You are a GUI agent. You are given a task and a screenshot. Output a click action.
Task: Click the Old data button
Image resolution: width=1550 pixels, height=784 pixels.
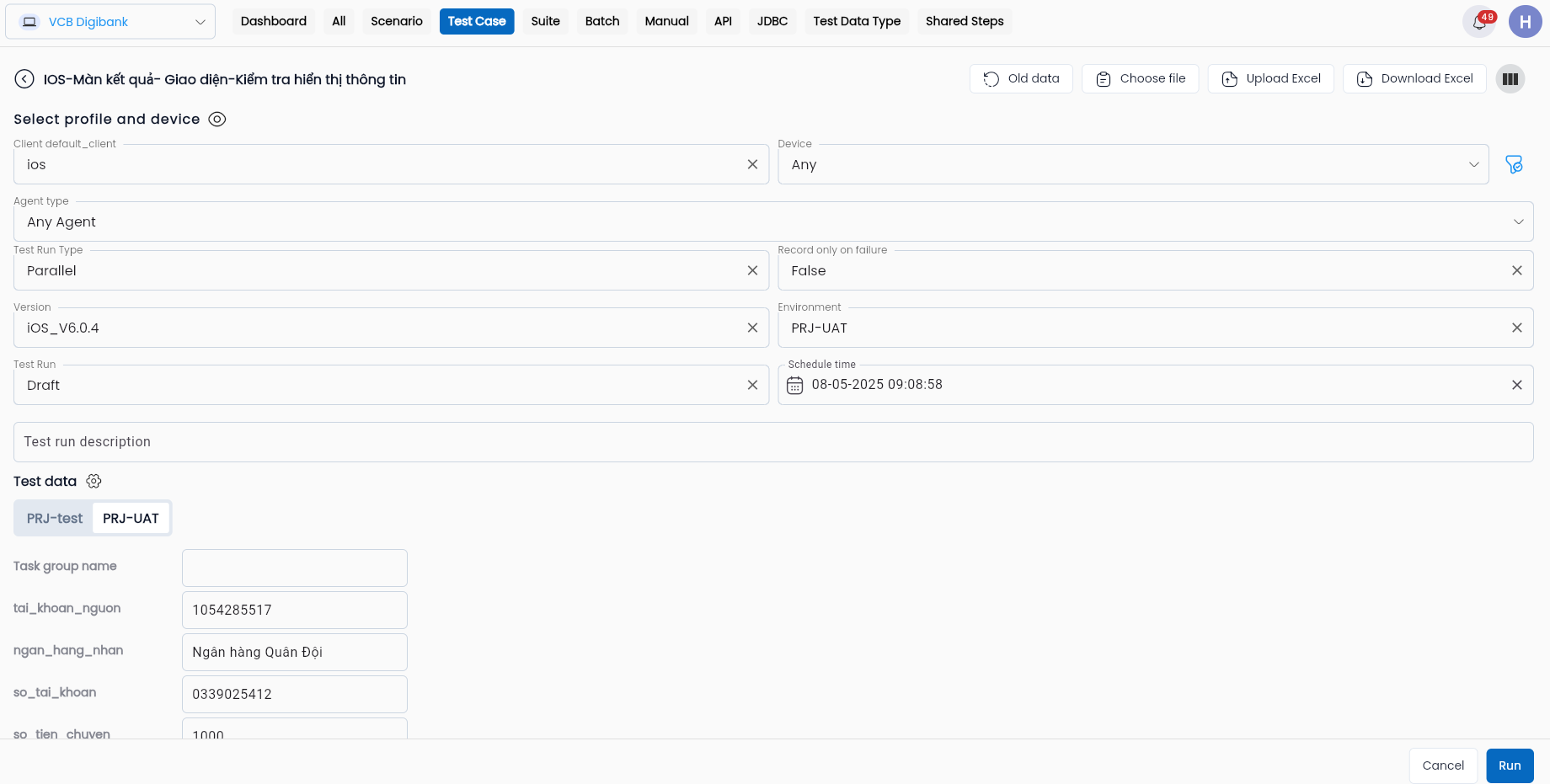coord(1021,79)
